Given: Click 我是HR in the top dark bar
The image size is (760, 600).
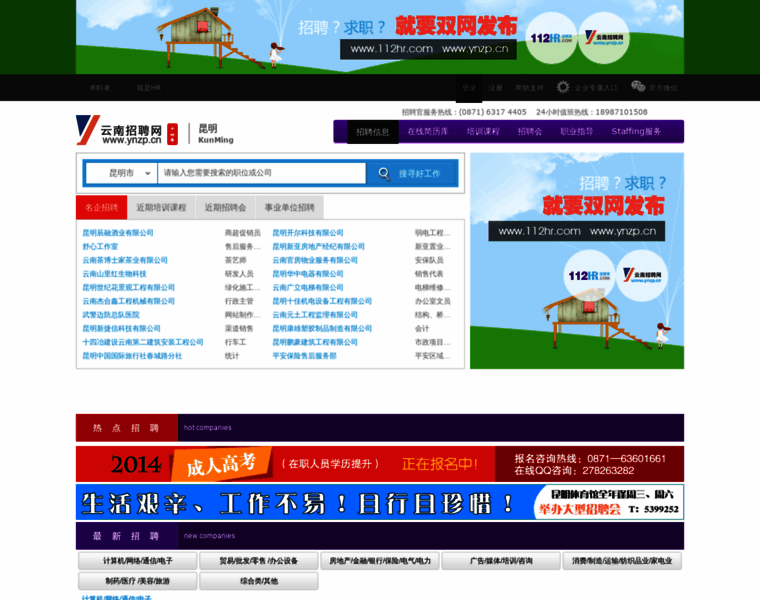Looking at the screenshot, I should (149, 88).
